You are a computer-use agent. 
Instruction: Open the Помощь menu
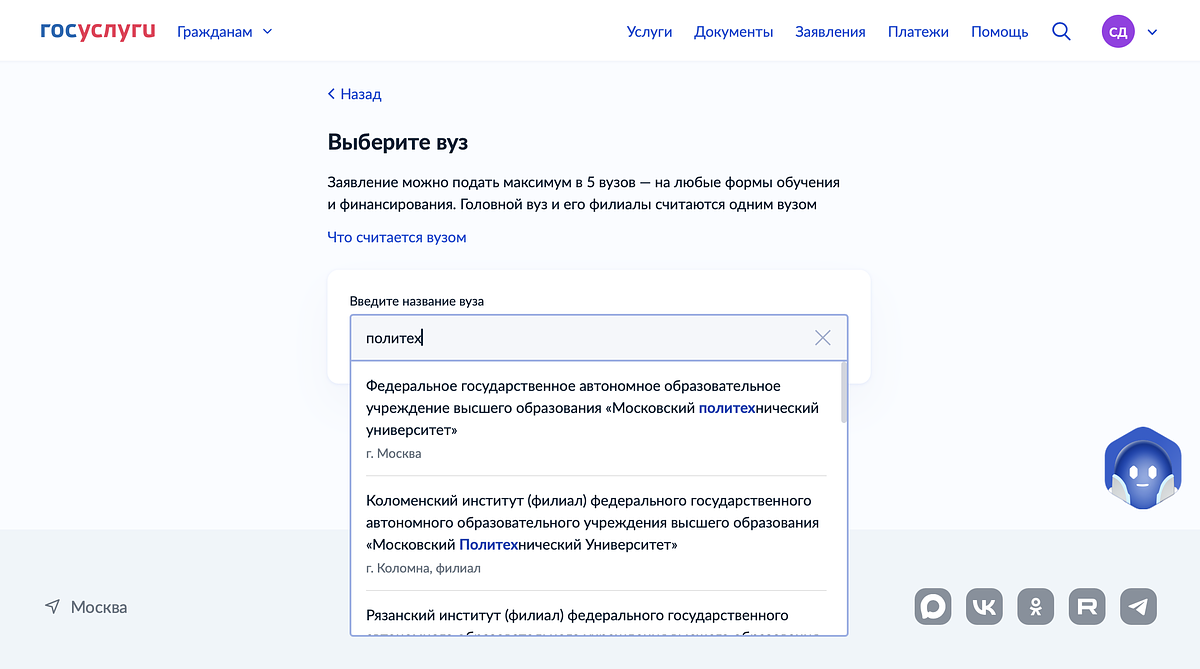tap(999, 31)
